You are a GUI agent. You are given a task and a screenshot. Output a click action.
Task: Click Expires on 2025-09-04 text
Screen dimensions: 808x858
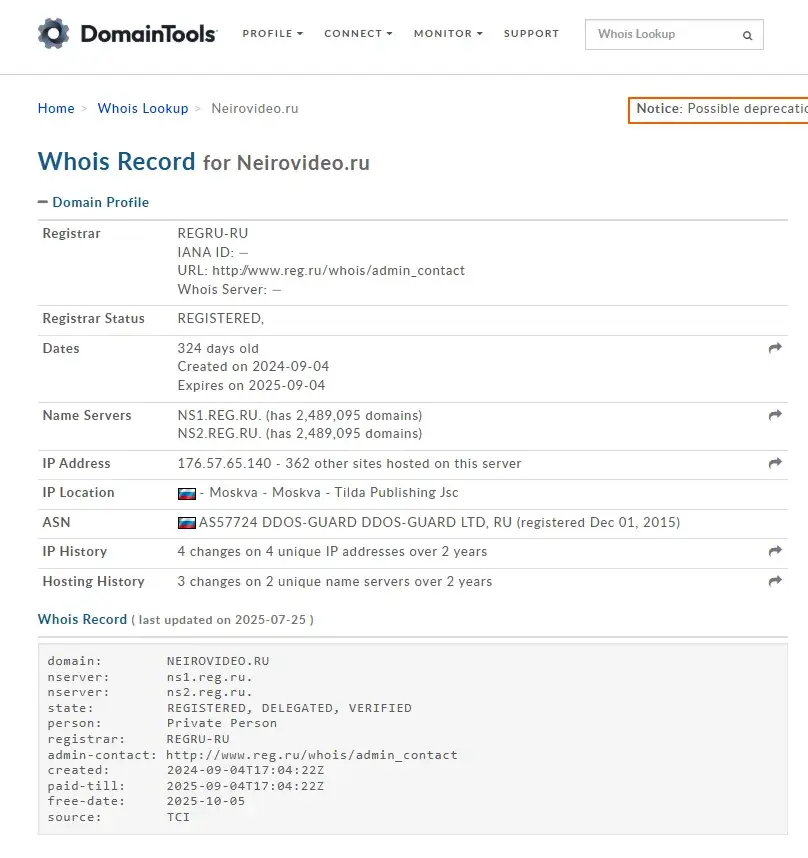coord(251,386)
